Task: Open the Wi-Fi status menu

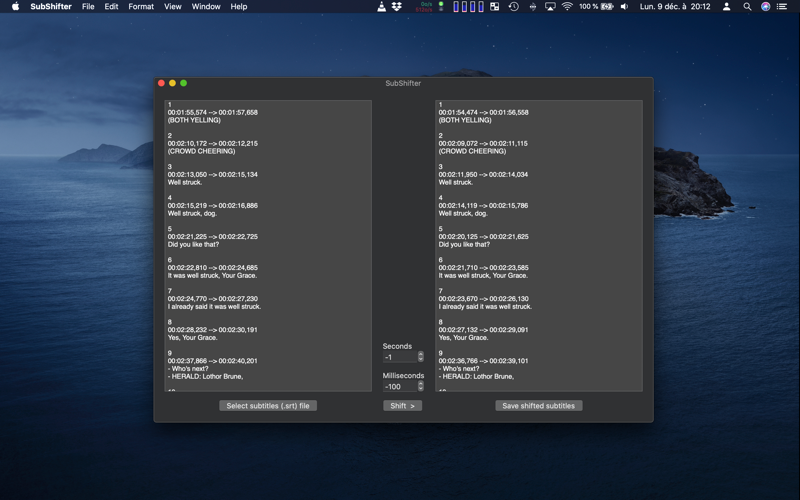Action: click(x=567, y=7)
